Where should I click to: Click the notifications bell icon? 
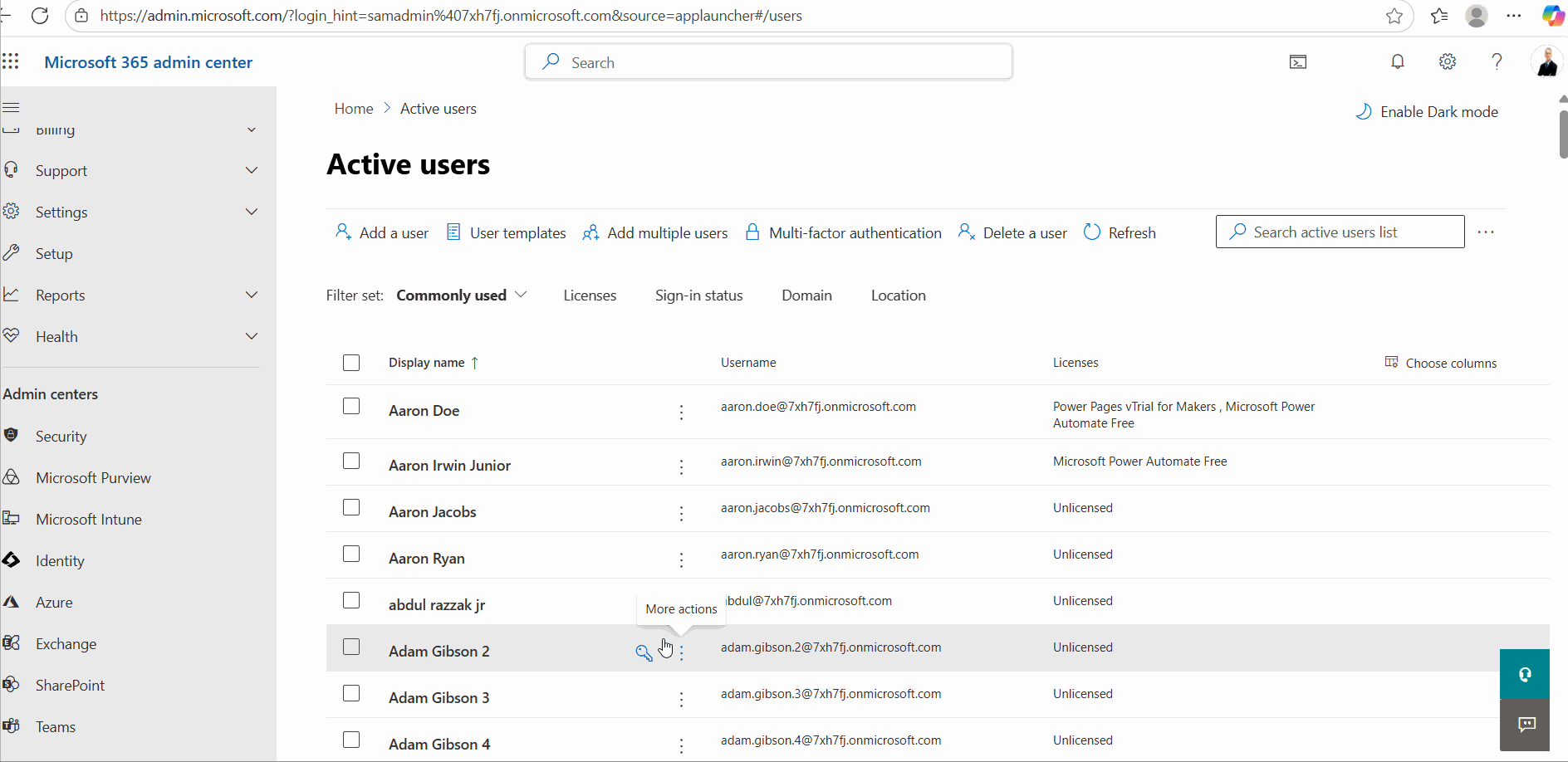pos(1398,61)
